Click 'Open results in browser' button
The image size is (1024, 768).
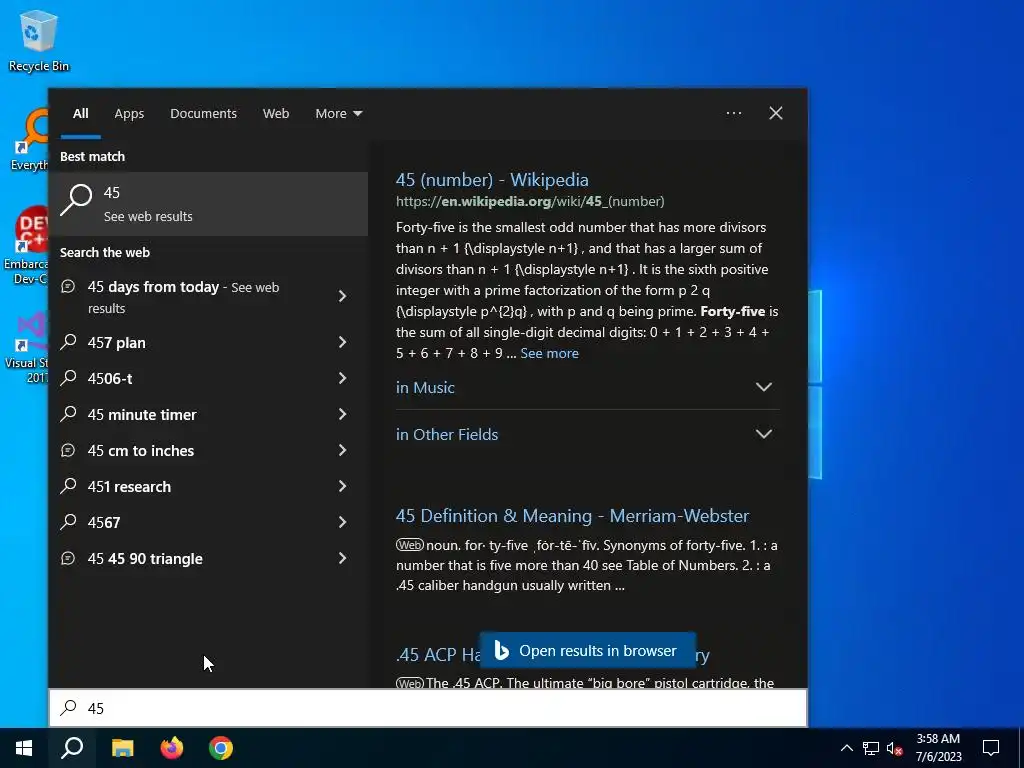tap(587, 650)
